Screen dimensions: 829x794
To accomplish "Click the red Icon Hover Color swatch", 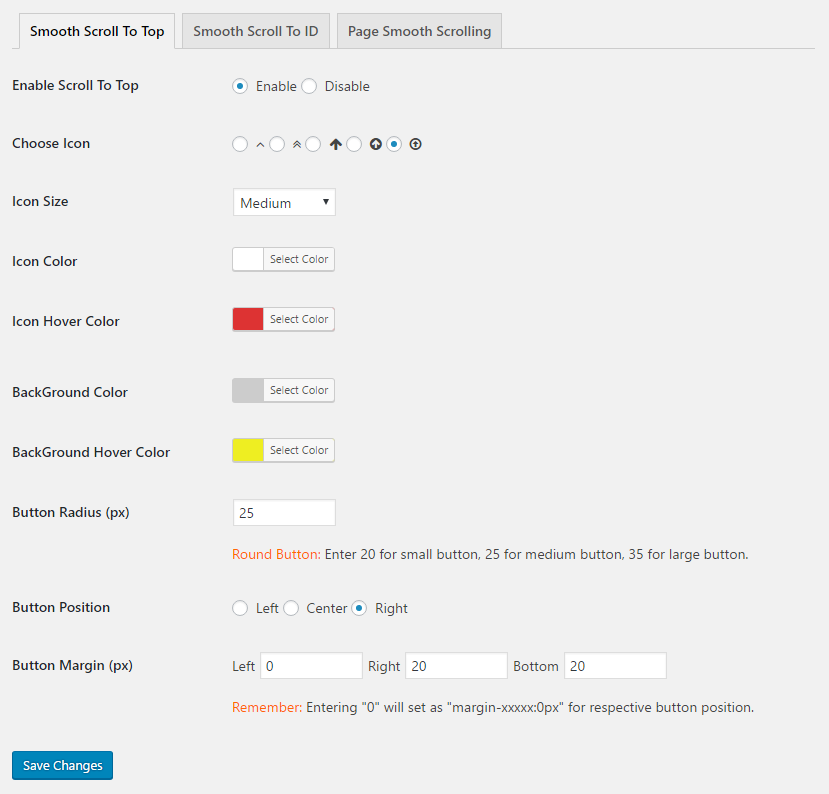I will pyautogui.click(x=248, y=319).
